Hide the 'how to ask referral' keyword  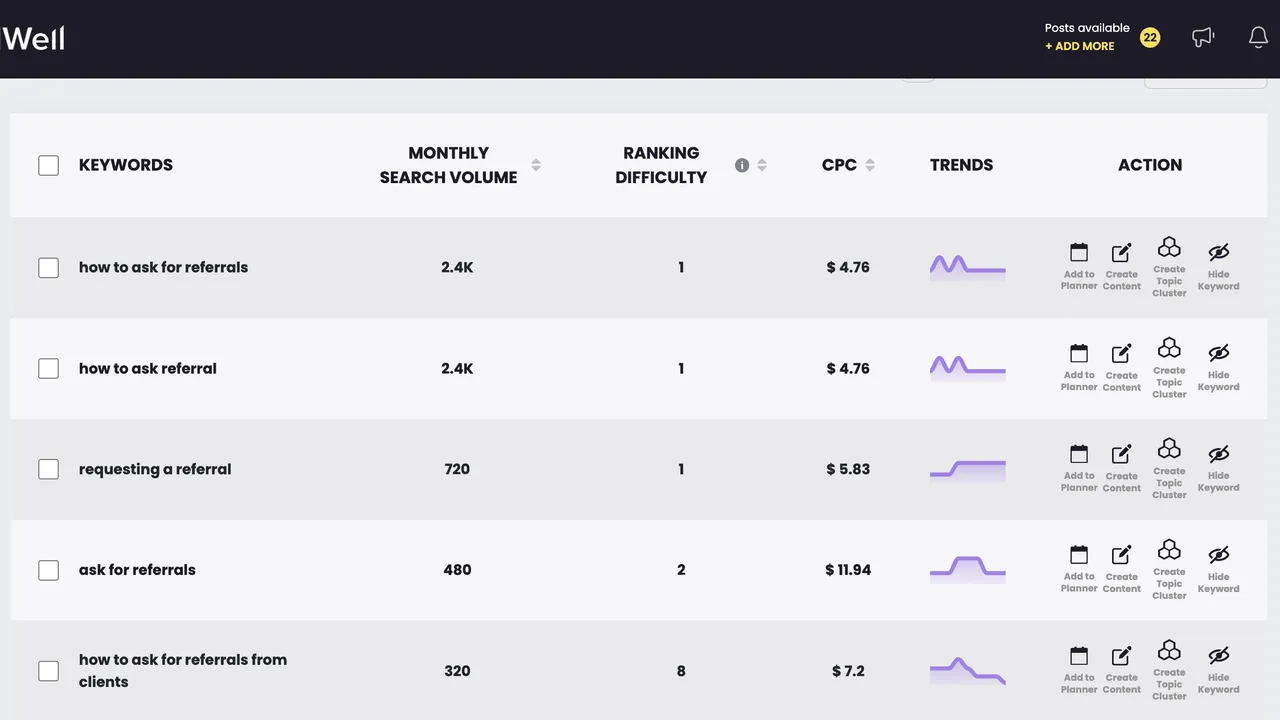point(1218,367)
